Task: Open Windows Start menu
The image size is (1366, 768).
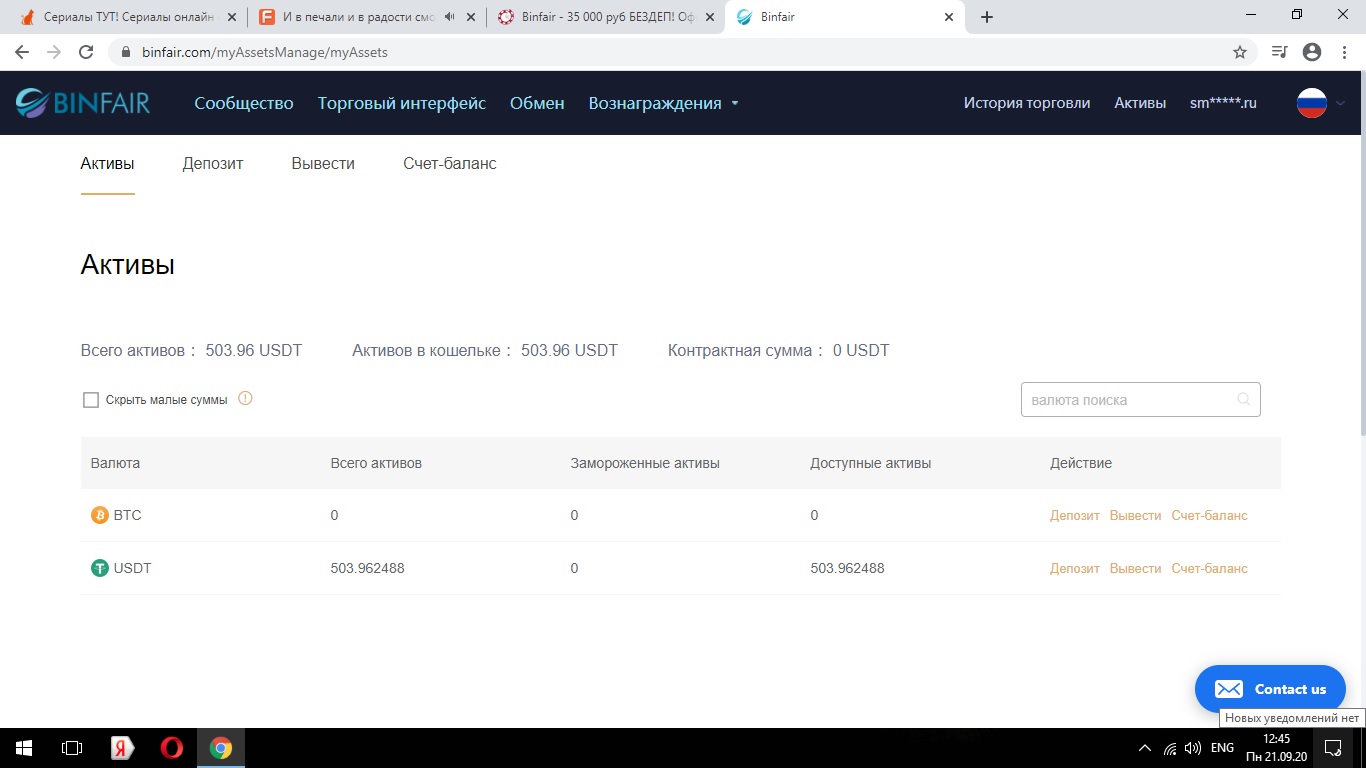Action: pyautogui.click(x=23, y=748)
